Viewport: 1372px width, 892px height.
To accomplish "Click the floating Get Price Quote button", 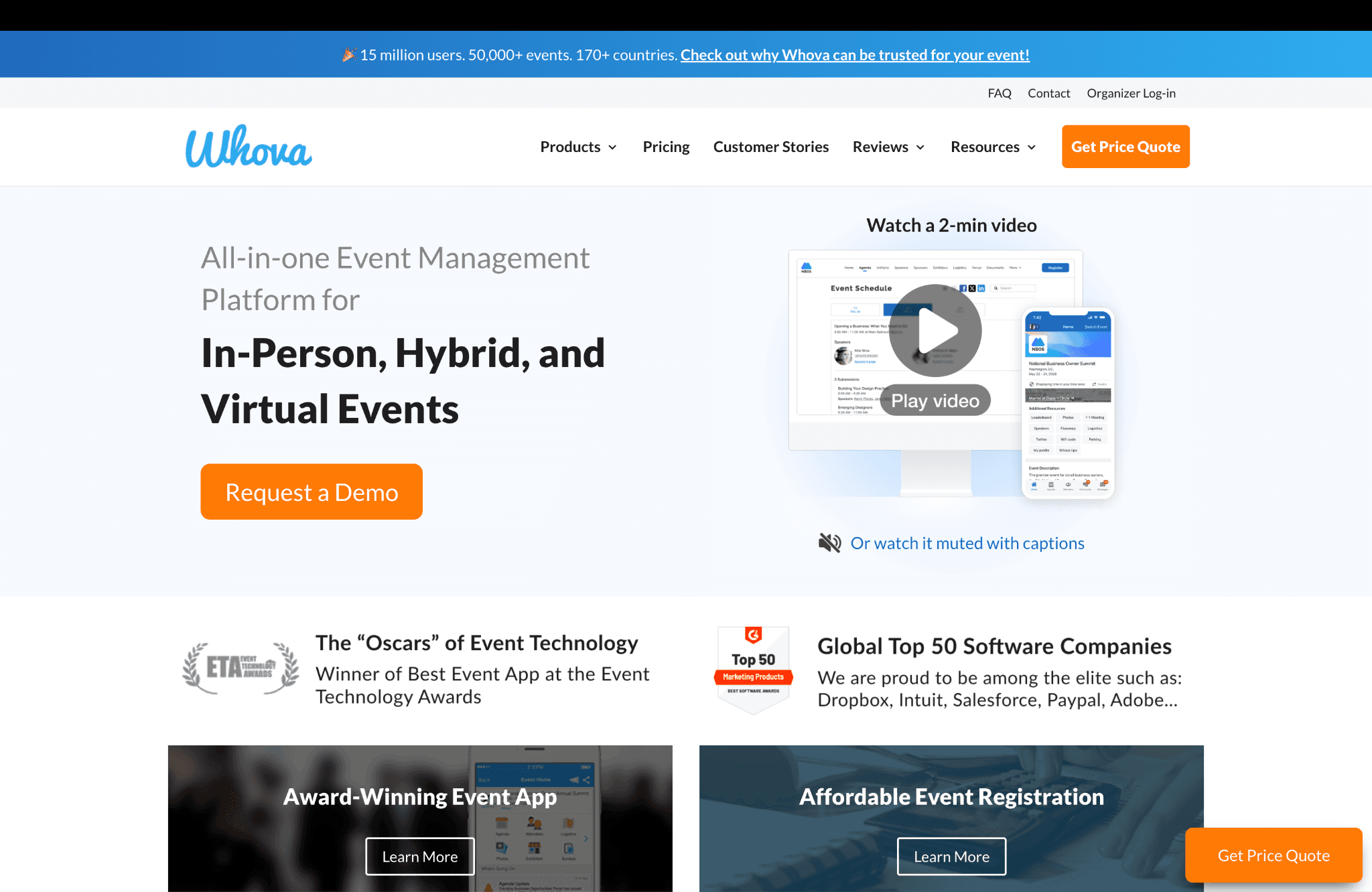I will [1274, 855].
